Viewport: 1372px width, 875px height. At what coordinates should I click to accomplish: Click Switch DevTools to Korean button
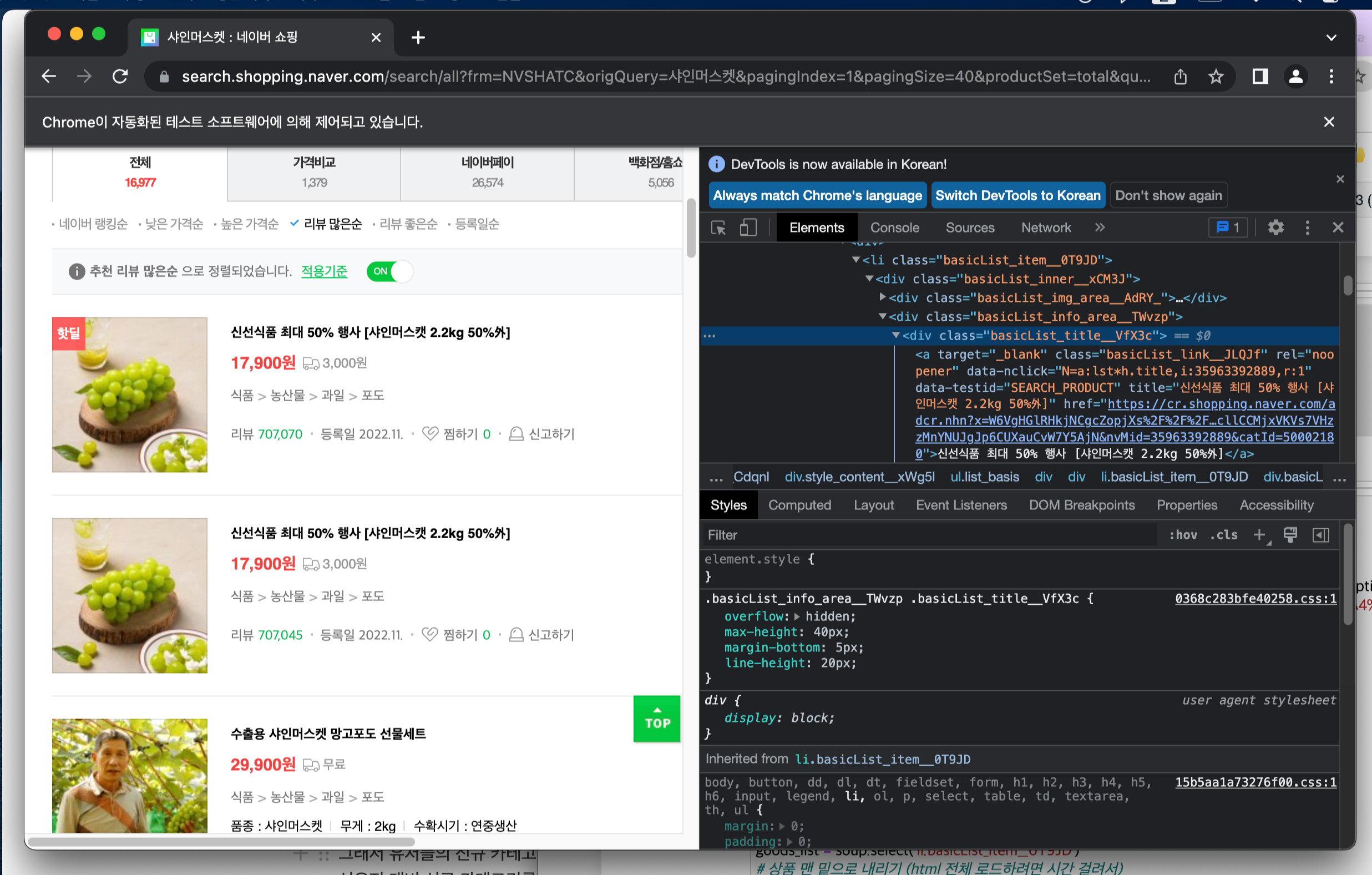click(x=1017, y=195)
